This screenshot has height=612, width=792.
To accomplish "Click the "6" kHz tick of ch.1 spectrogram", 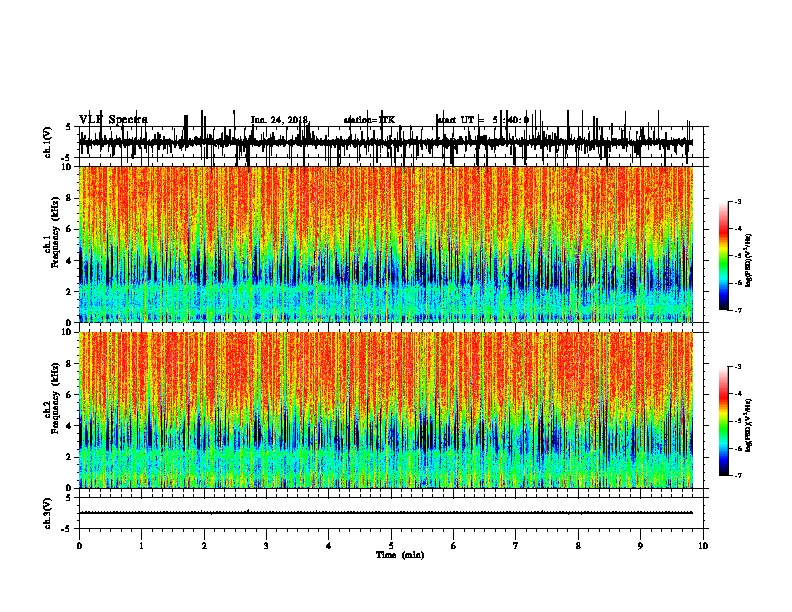I will point(70,230).
